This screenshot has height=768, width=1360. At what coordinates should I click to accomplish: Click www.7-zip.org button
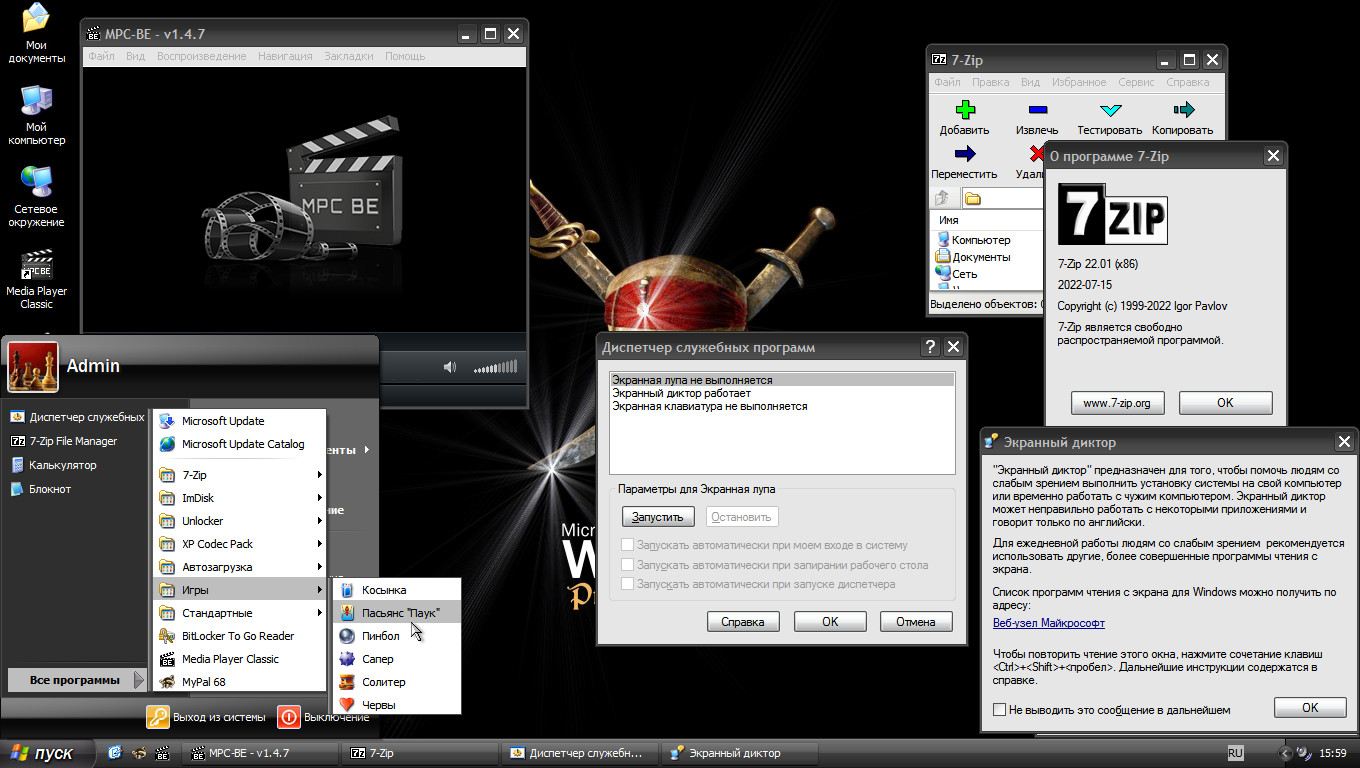point(1118,403)
